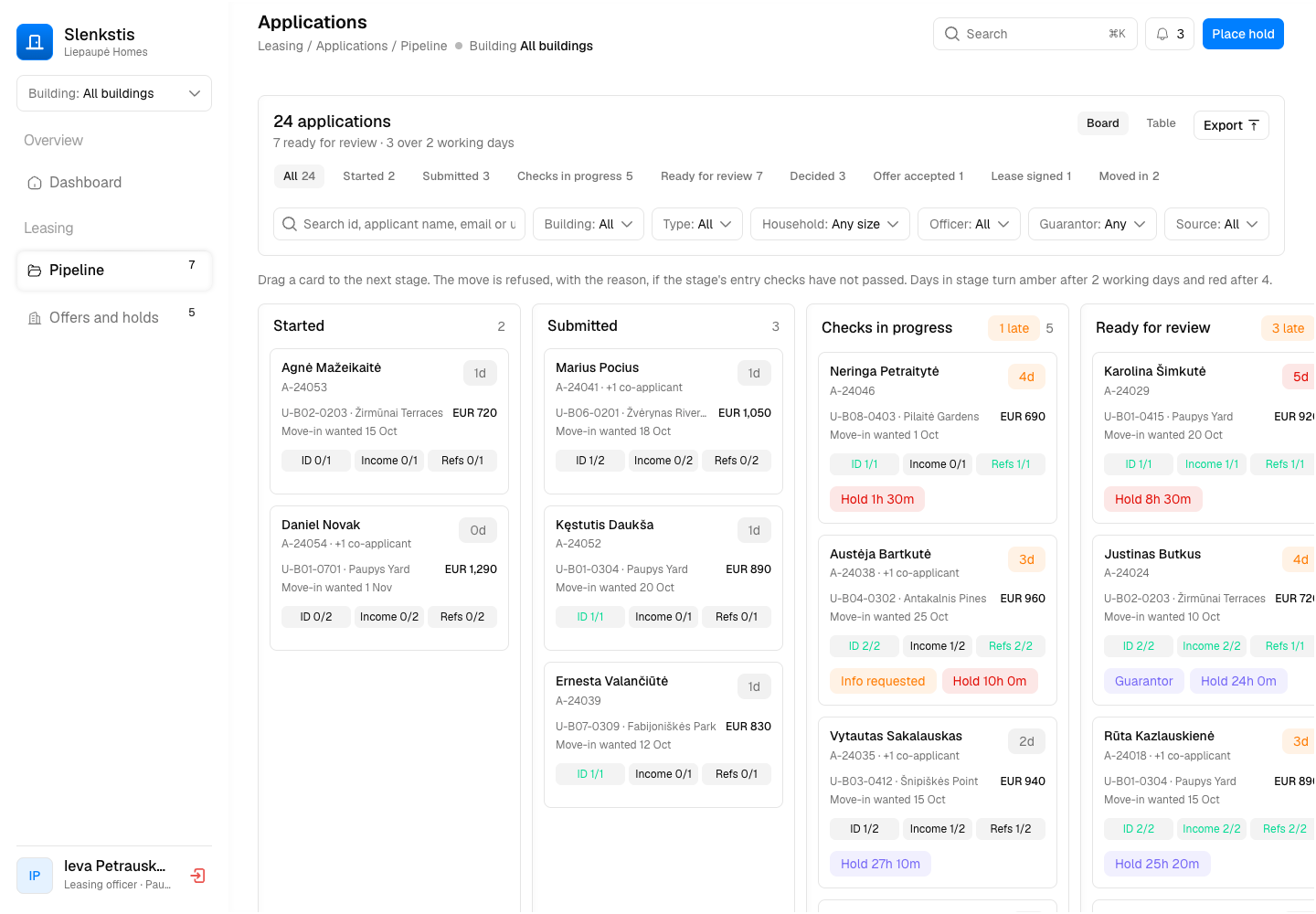Open Ernesta Valančiūtė application card
The height and width of the screenshot is (914, 1316).
click(x=663, y=735)
